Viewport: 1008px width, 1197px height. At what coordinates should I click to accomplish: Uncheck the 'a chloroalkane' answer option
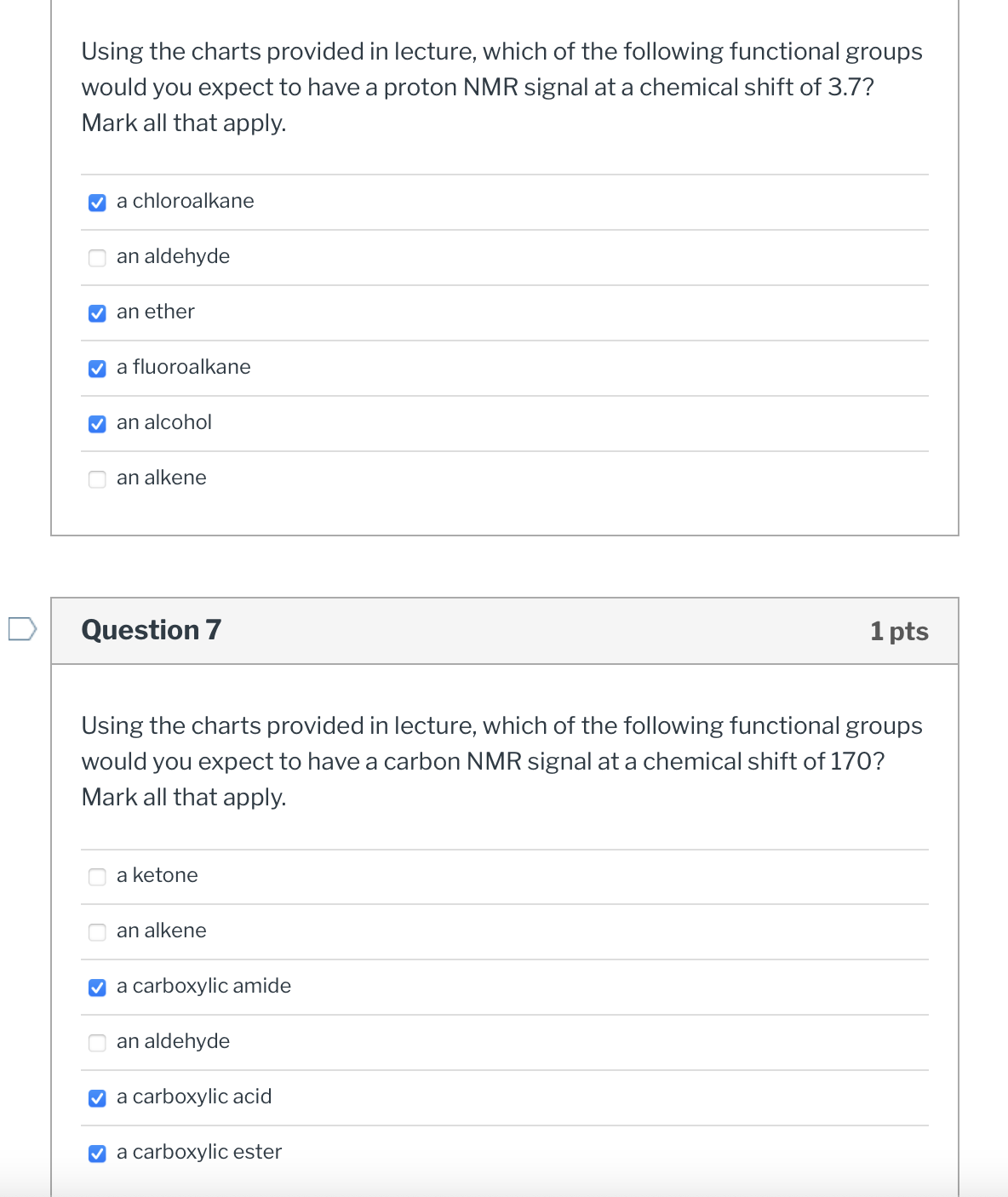(x=97, y=203)
